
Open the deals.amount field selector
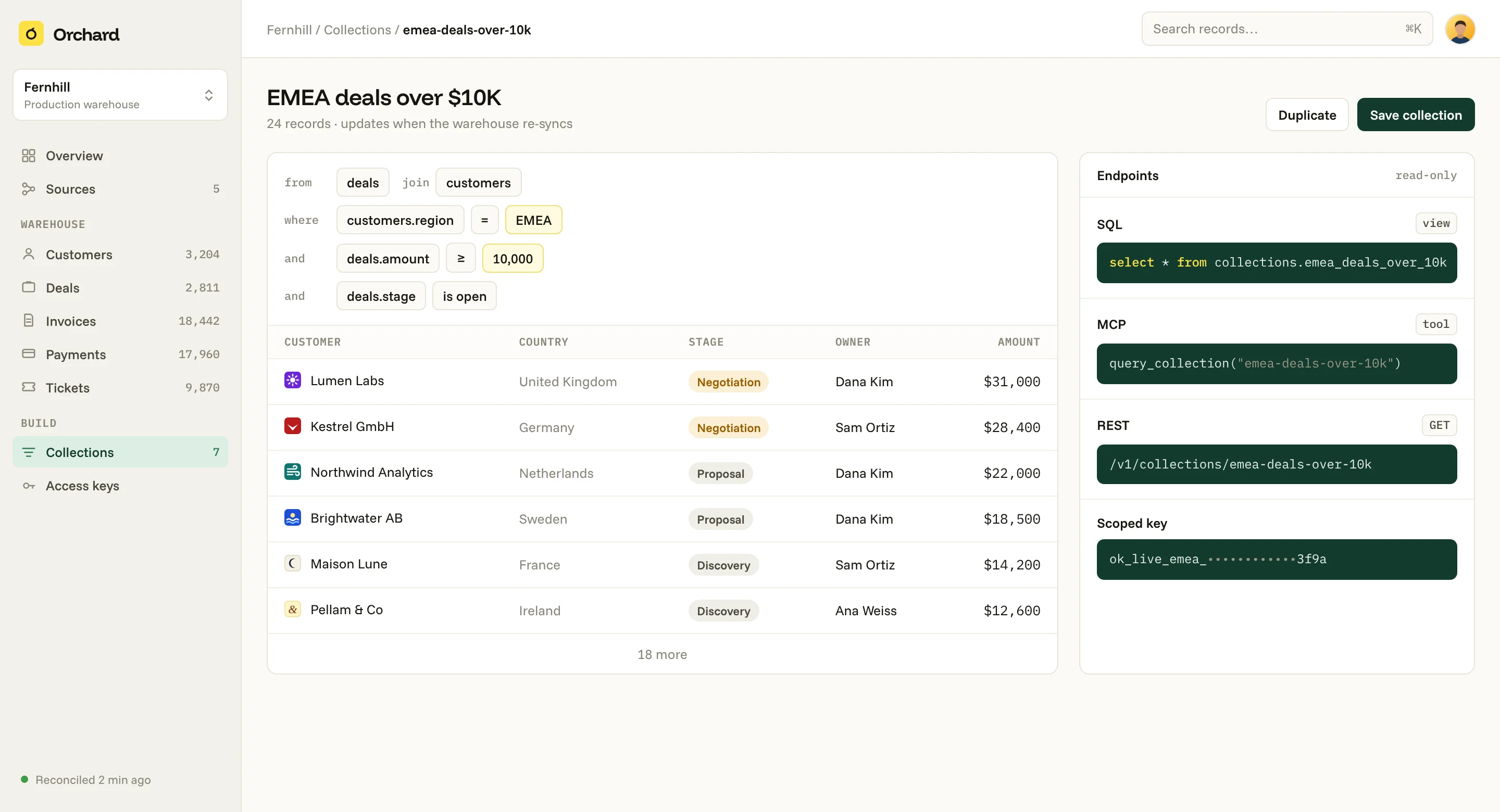coord(388,259)
